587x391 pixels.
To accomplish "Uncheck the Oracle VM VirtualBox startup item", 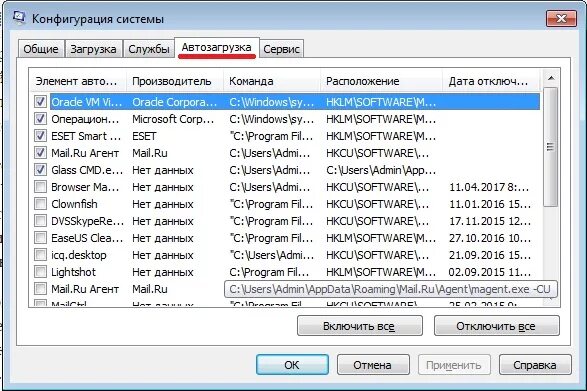I will 40,101.
